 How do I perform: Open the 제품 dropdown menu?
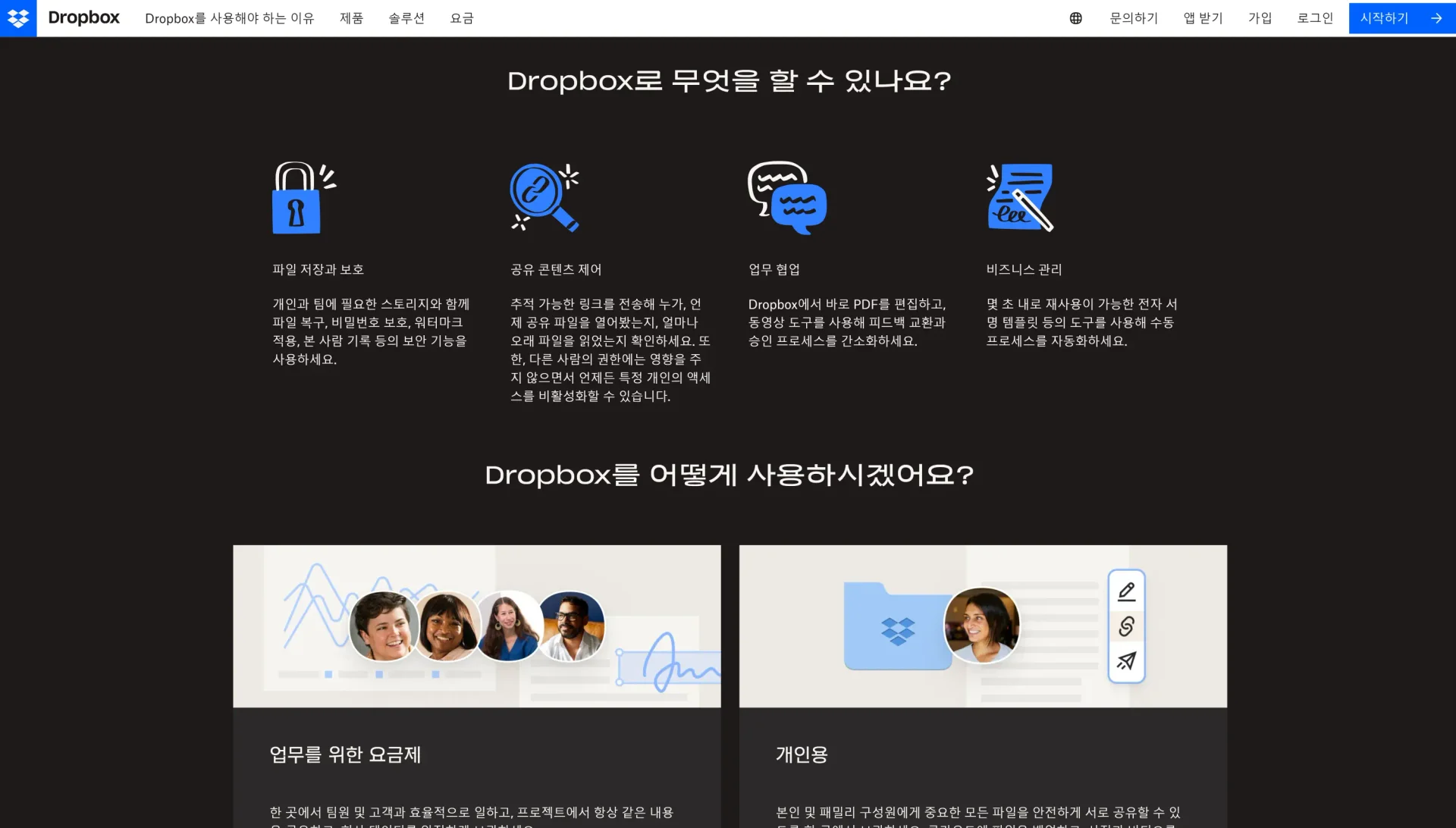click(x=351, y=18)
